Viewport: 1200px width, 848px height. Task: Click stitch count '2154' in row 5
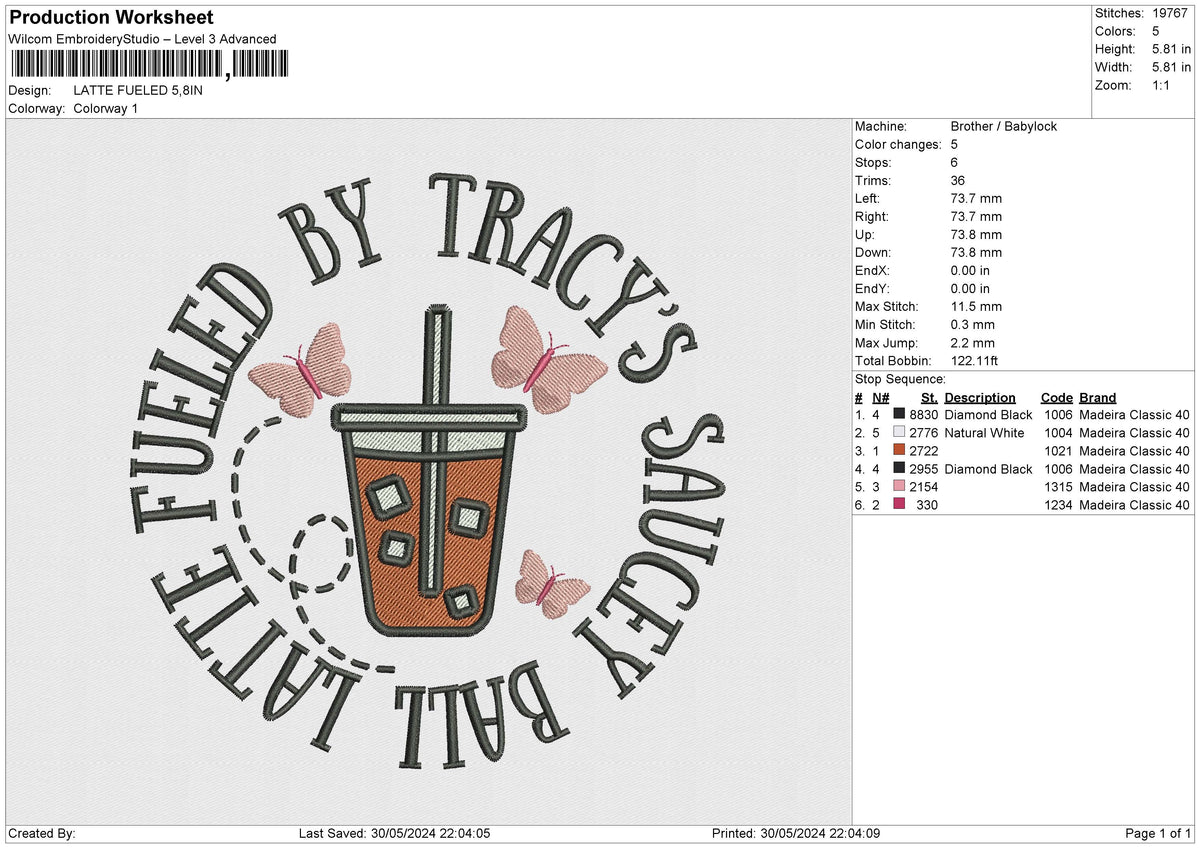pos(924,487)
